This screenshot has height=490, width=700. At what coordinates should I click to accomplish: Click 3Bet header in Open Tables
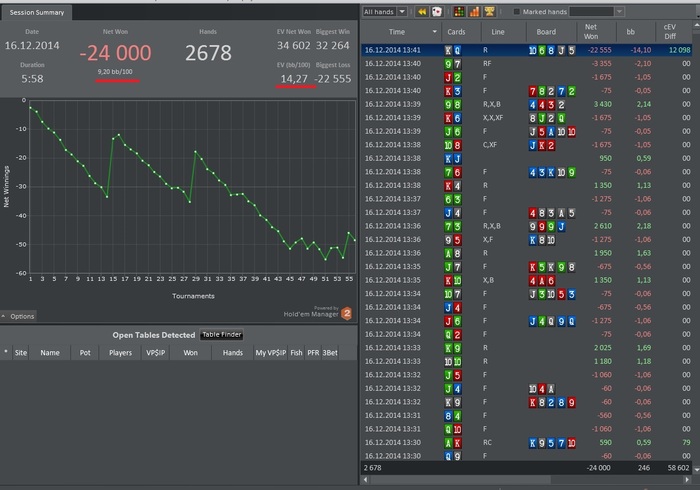(x=330, y=353)
